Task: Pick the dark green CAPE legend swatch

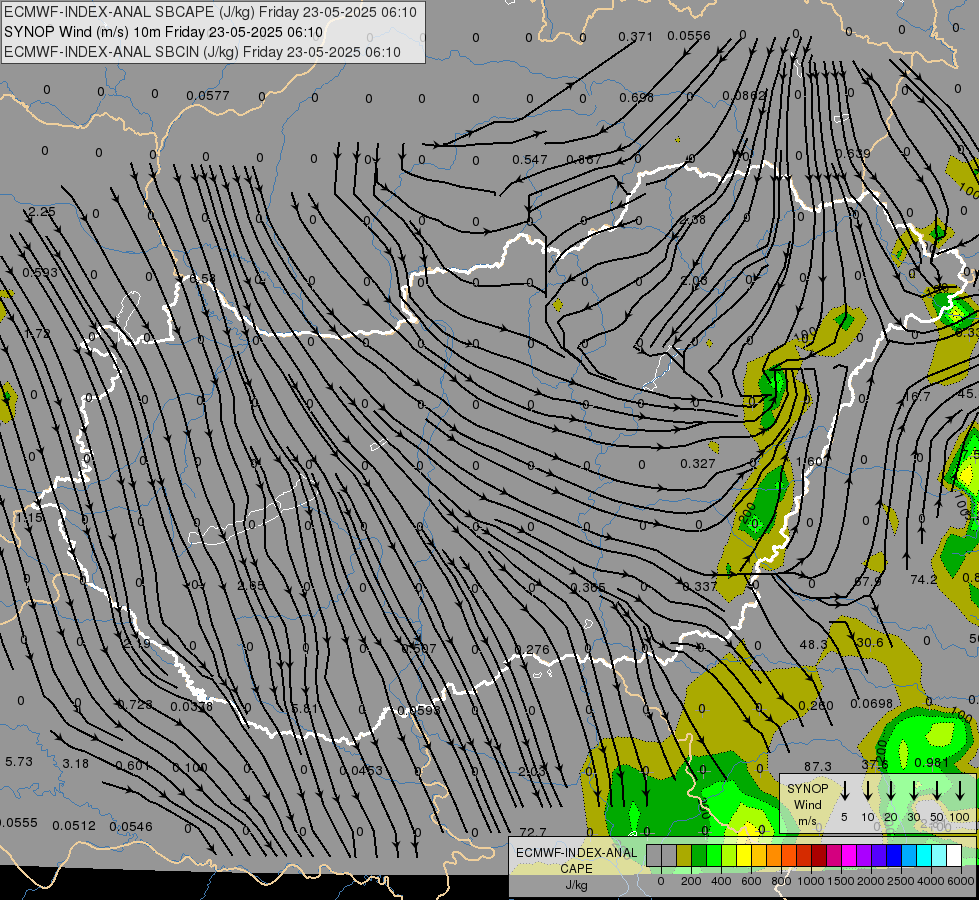Action: 699,856
